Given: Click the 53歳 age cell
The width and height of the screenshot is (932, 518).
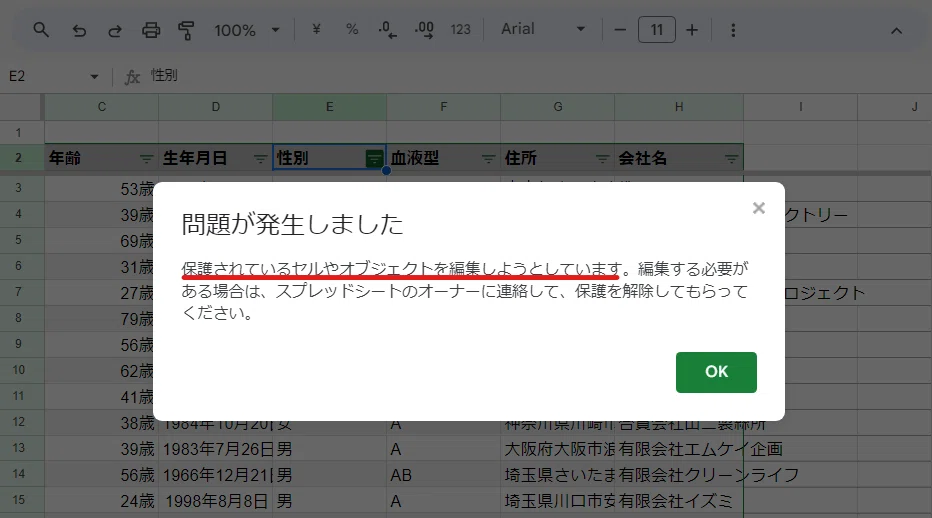Looking at the screenshot, I should click(102, 189).
